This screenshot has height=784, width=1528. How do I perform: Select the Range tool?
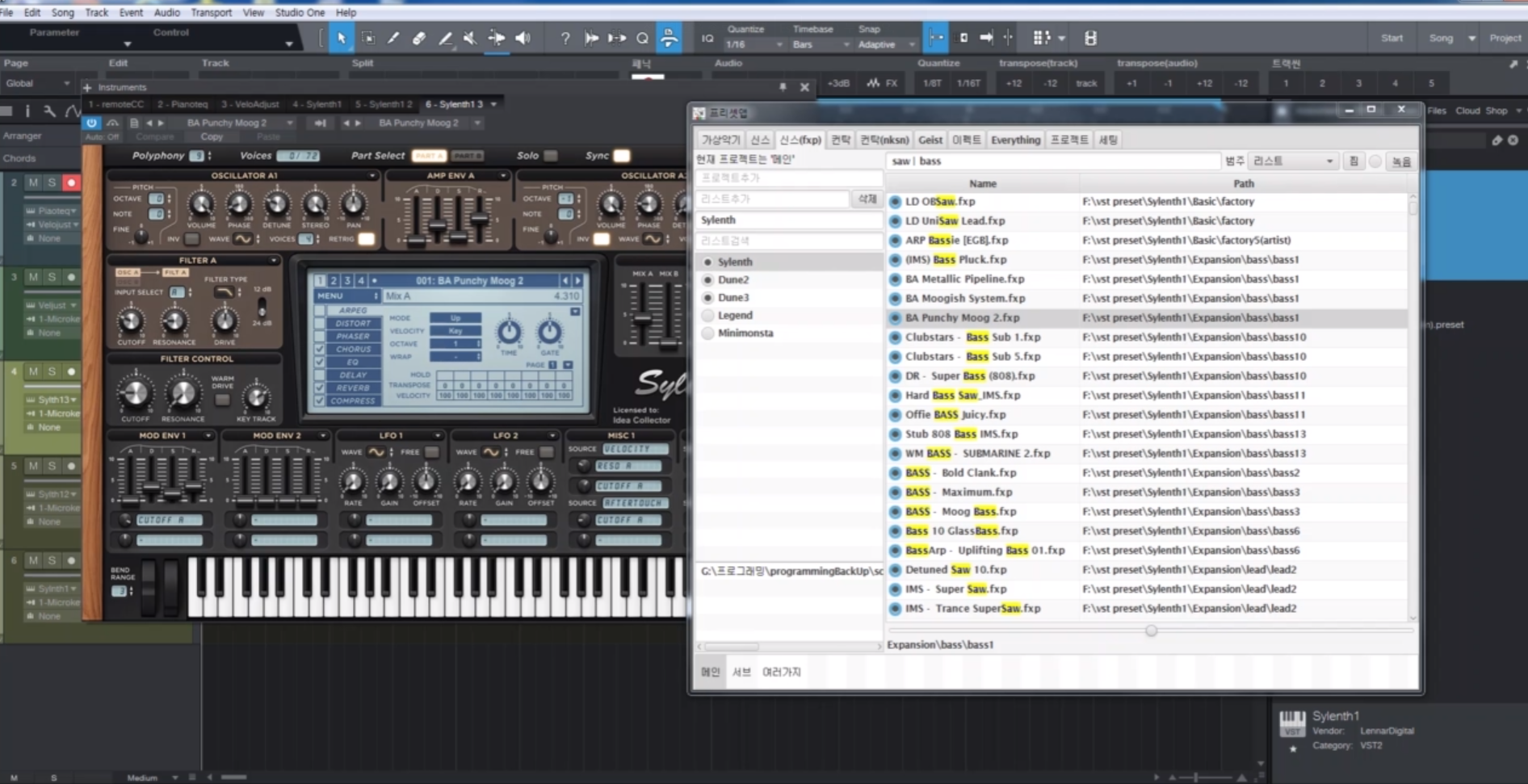click(367, 38)
